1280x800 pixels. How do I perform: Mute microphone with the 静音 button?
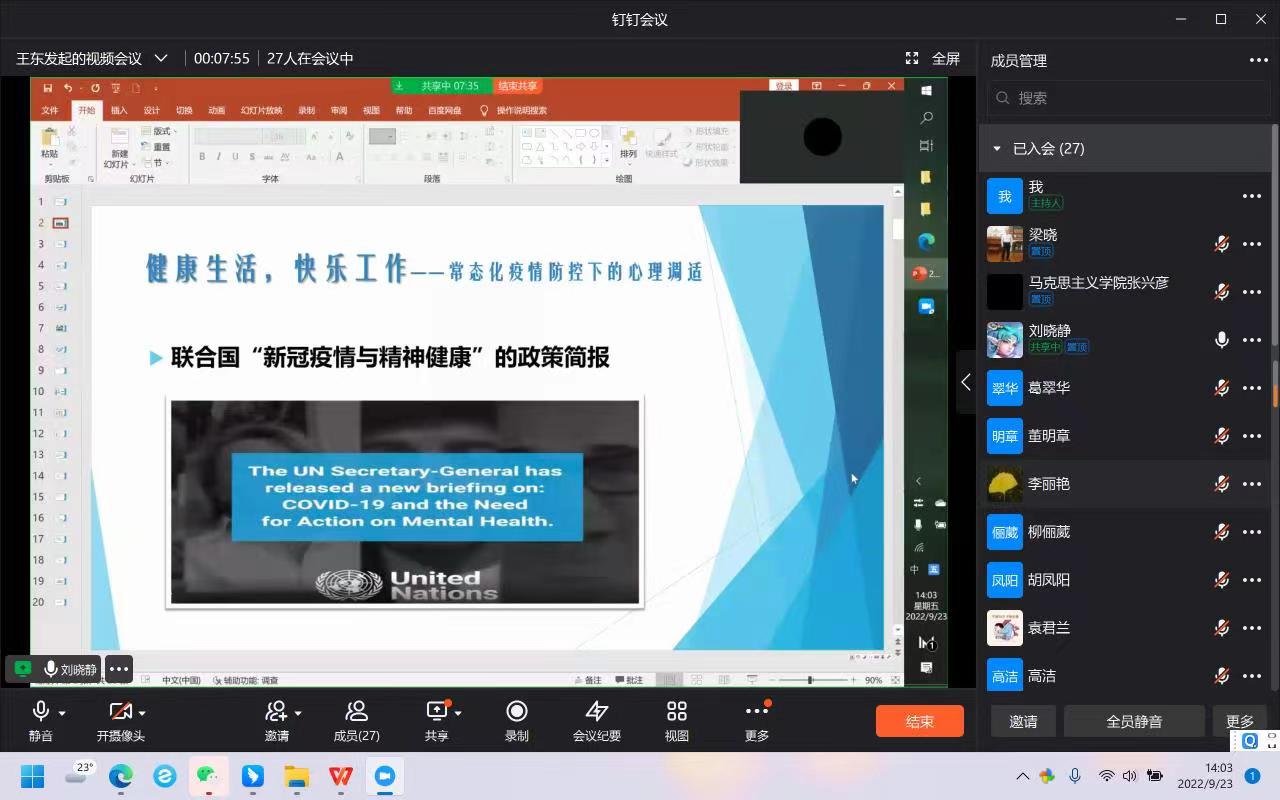tap(41, 720)
